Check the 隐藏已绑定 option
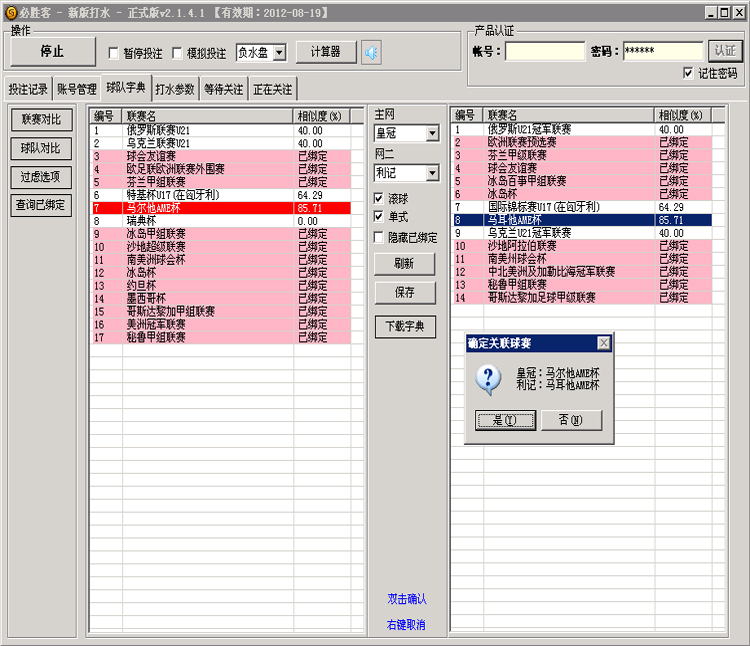Screen dimensions: 750x646 379,238
